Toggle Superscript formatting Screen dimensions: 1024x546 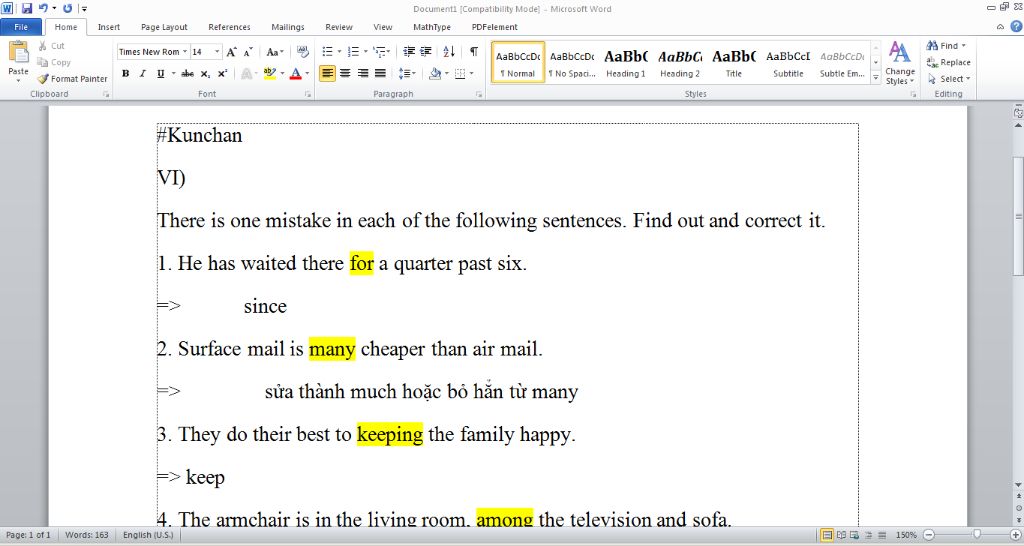tap(223, 74)
